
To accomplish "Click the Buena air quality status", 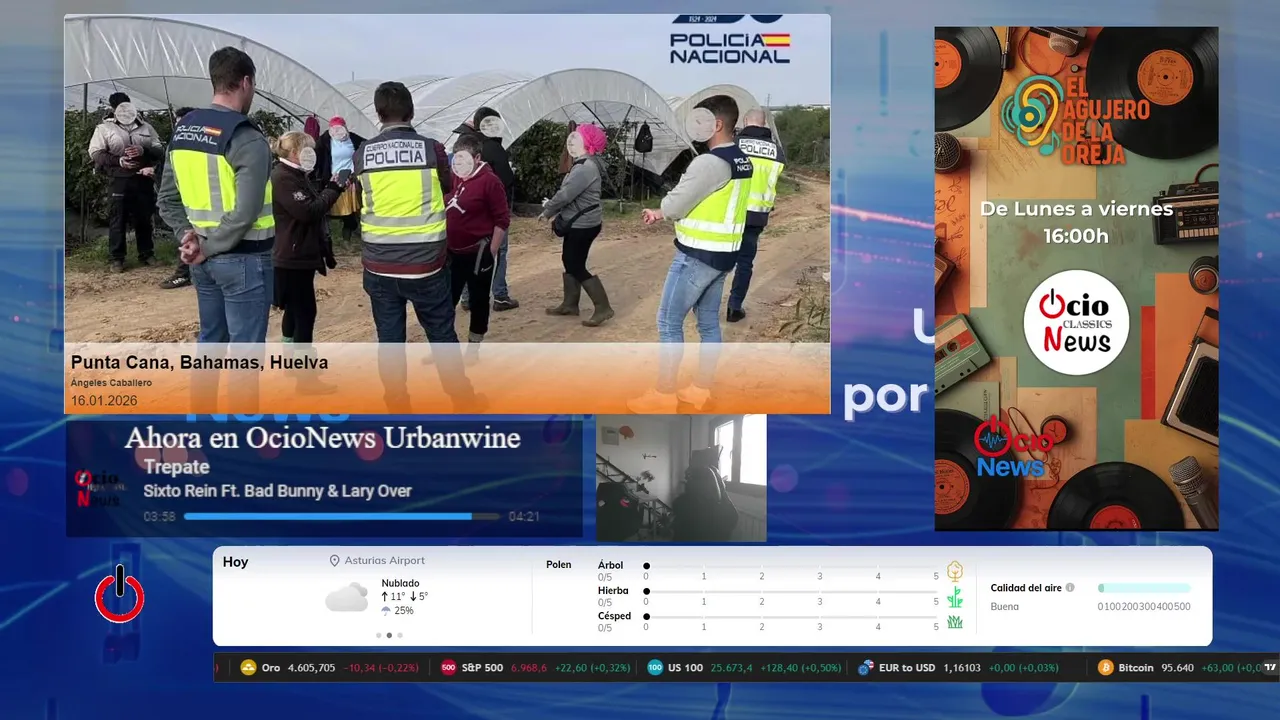I will [1004, 607].
